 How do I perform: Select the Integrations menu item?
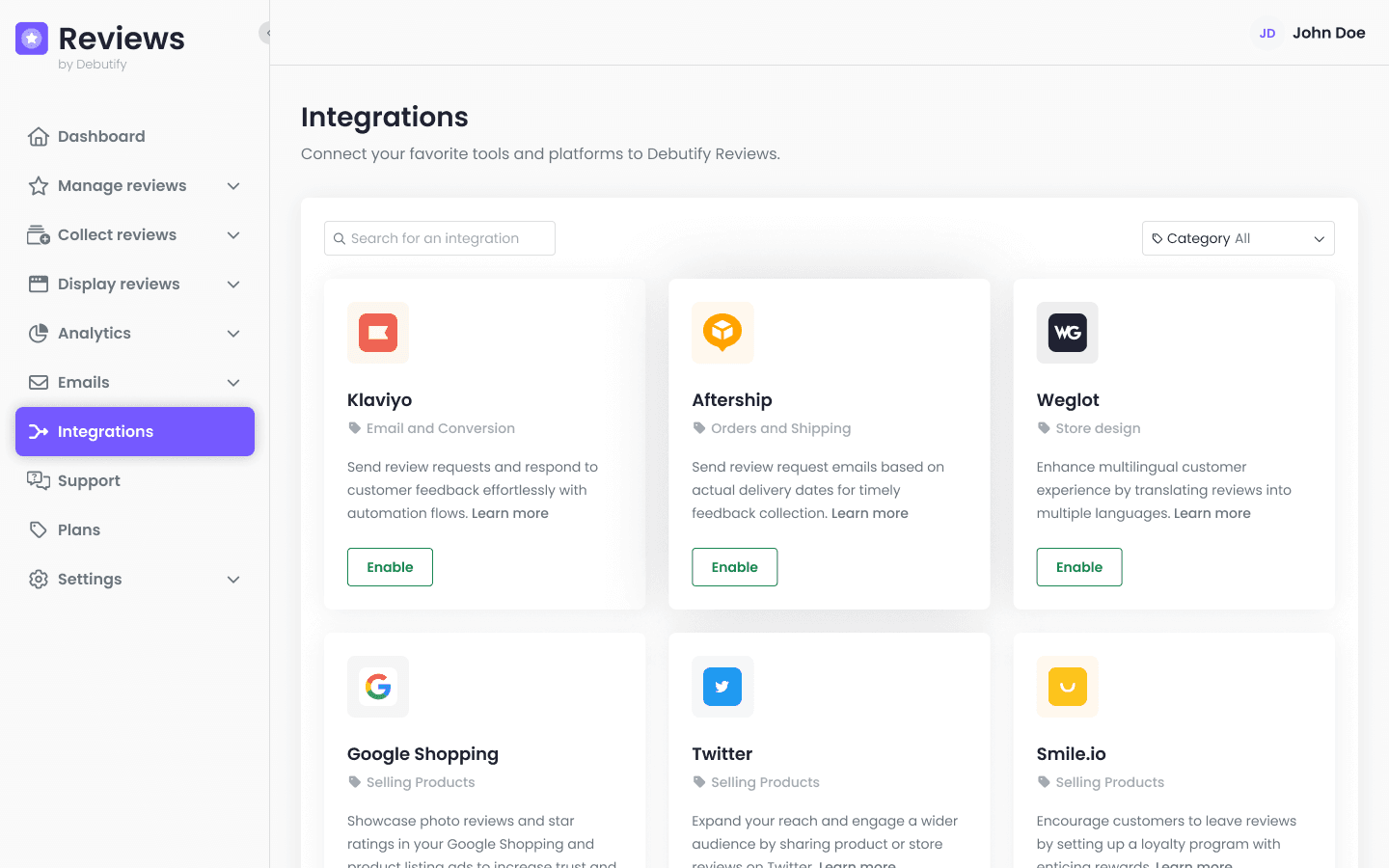(x=135, y=432)
